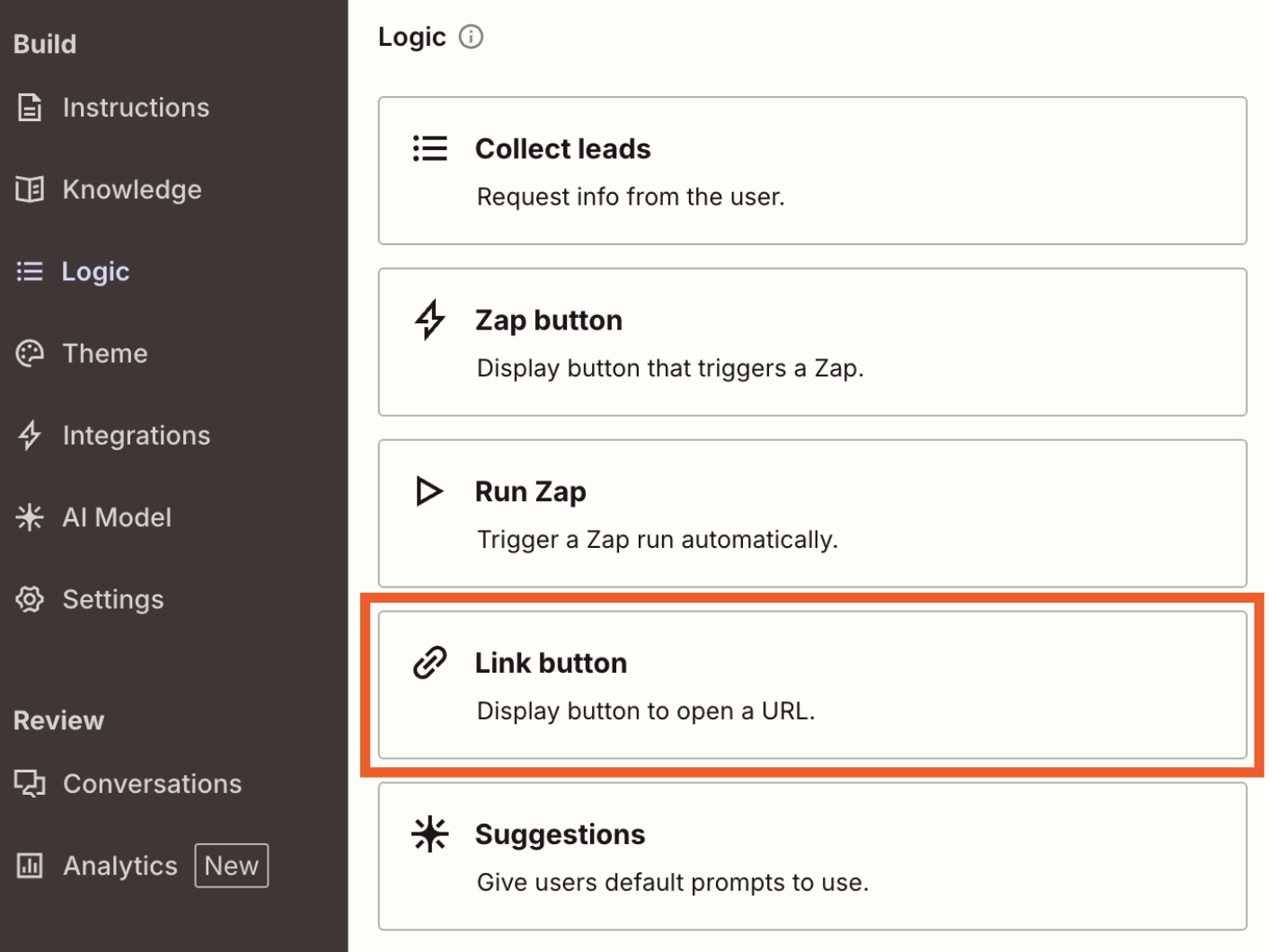Click the asterisk icon on Suggestions card
The width and height of the screenshot is (1272, 952).
tap(430, 833)
